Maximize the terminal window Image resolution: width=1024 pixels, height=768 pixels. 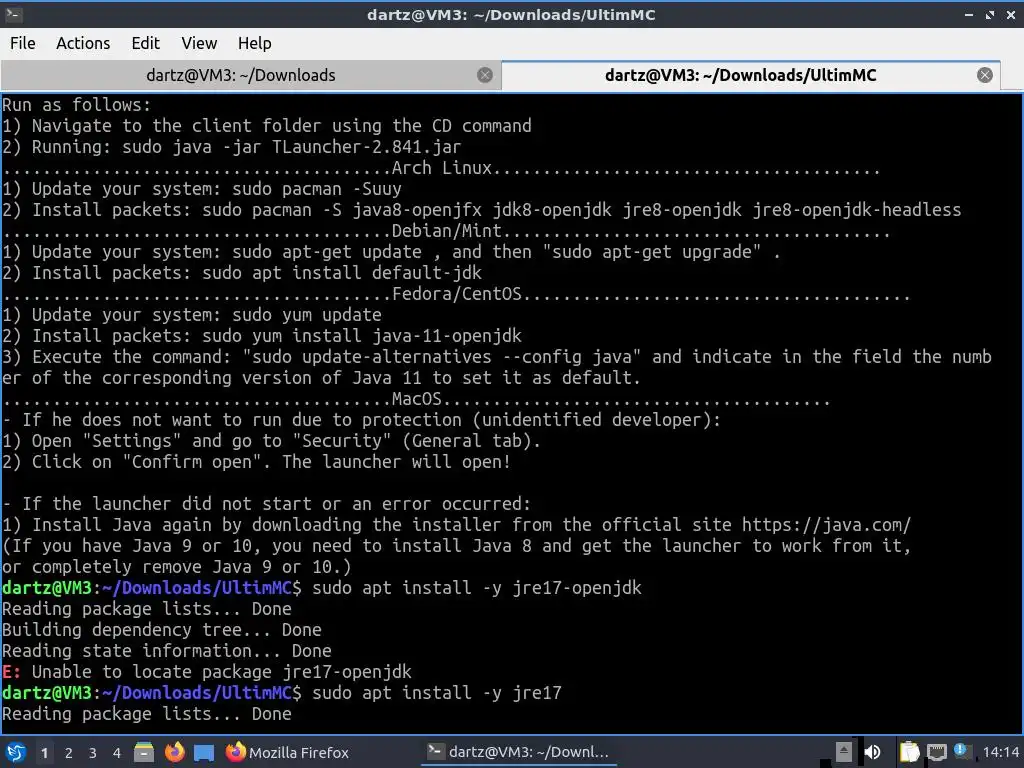[x=990, y=14]
